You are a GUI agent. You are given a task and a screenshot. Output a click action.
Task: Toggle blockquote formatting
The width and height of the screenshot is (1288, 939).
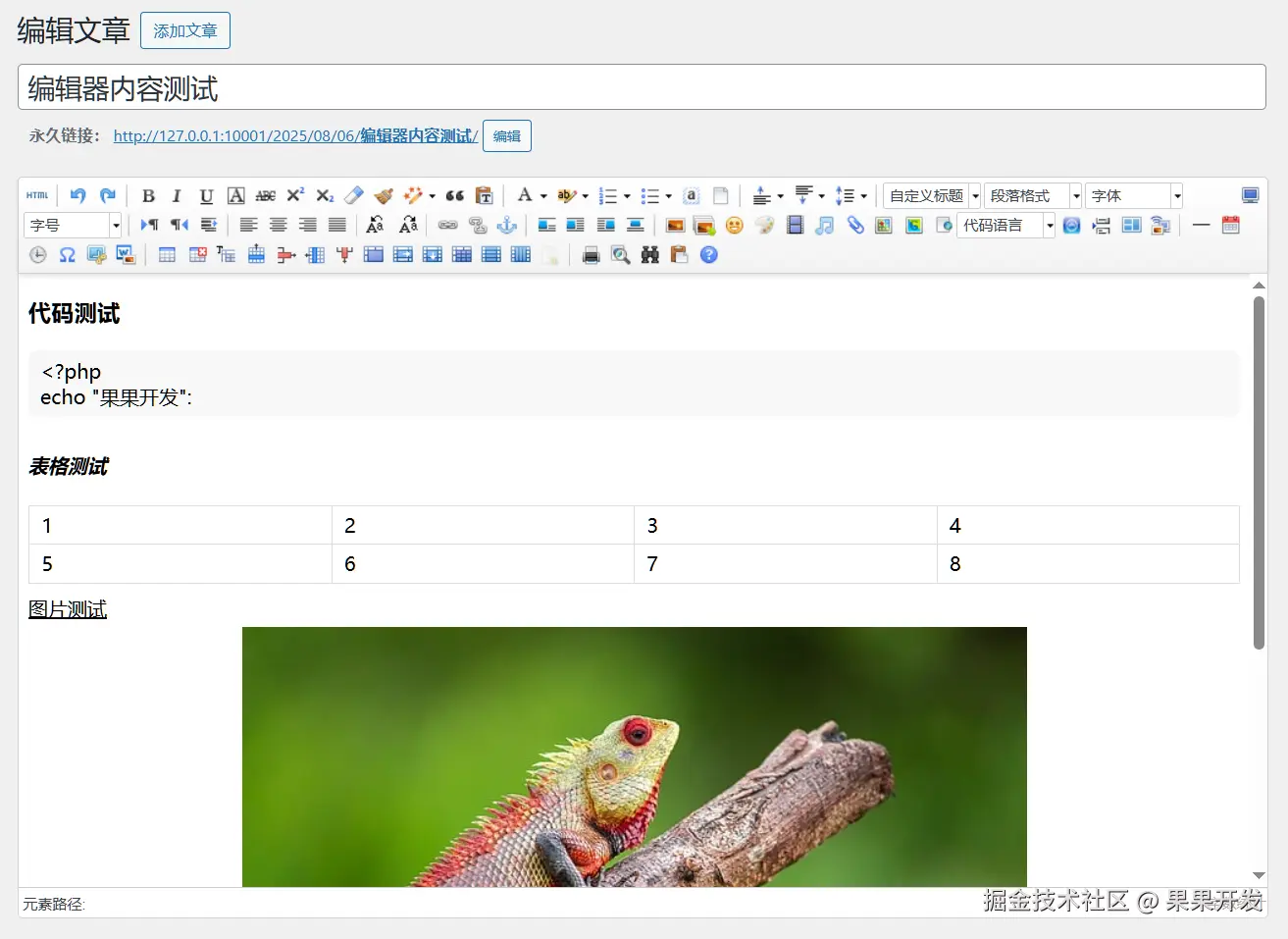click(455, 196)
